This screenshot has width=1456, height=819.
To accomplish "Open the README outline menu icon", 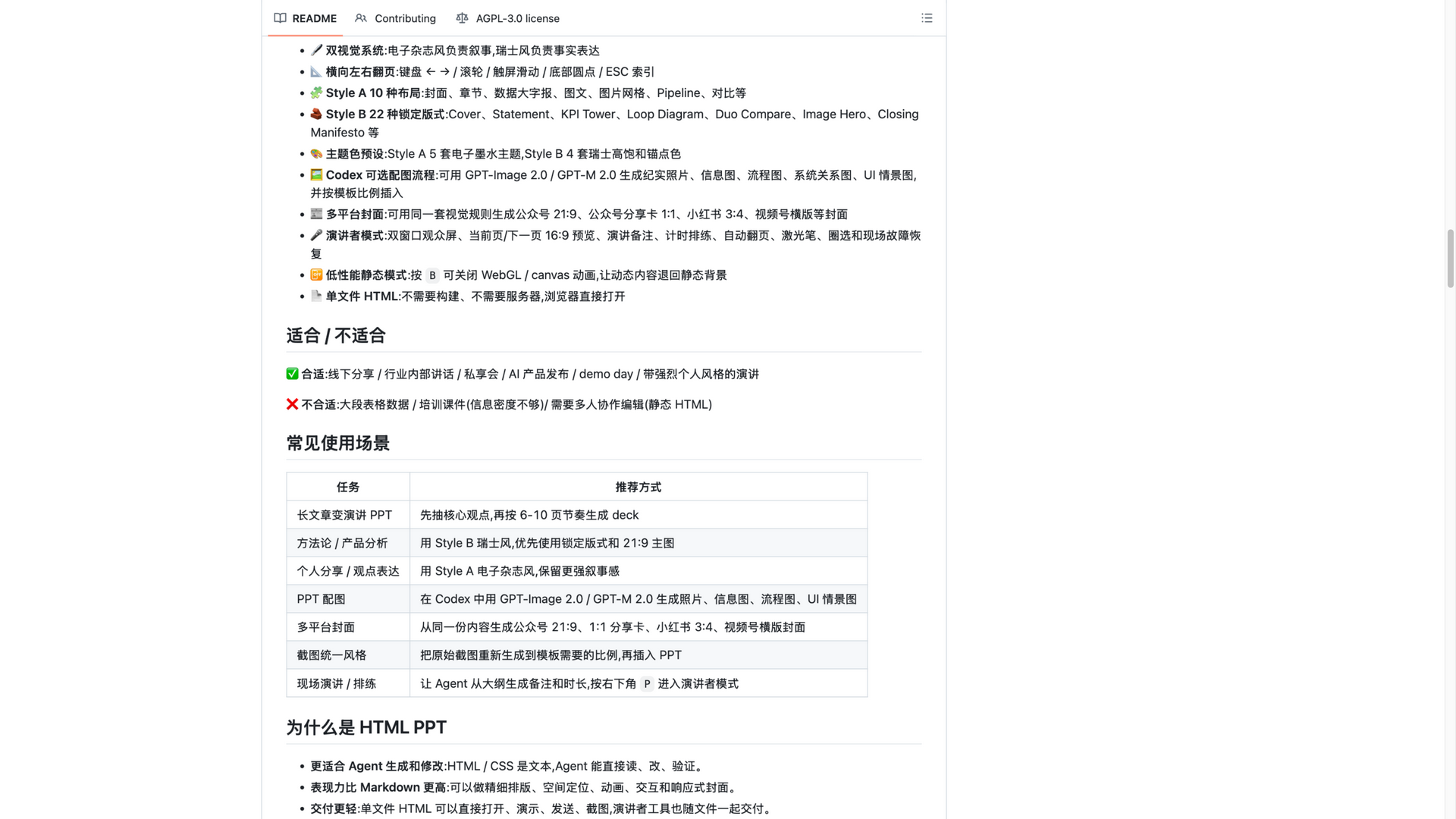I will pos(927,18).
